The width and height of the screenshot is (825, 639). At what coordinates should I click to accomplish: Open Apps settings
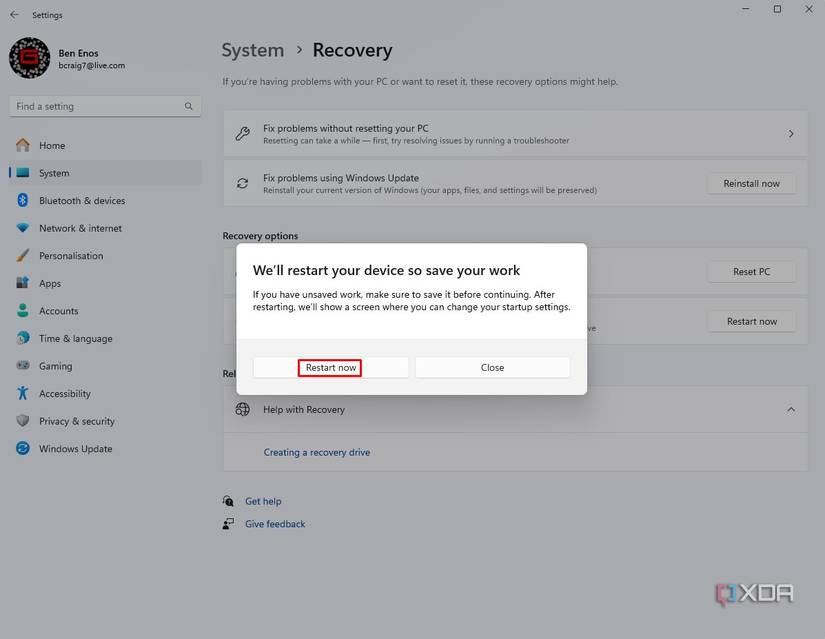[105, 283]
